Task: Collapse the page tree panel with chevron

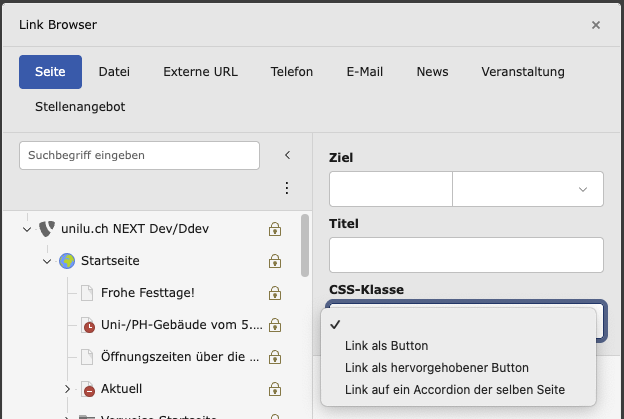Action: [287, 155]
